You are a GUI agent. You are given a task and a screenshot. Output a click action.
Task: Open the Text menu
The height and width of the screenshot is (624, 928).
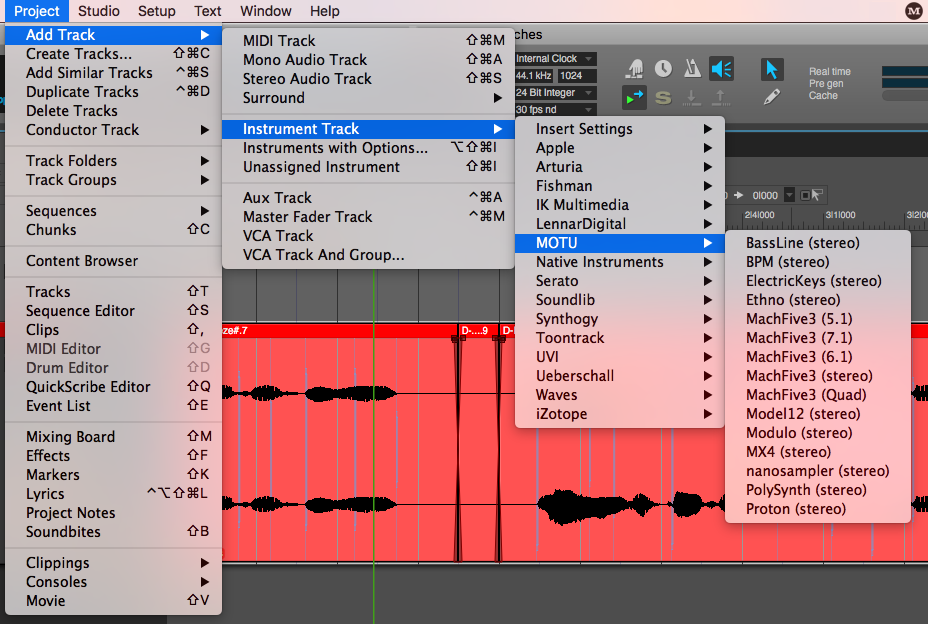point(207,11)
